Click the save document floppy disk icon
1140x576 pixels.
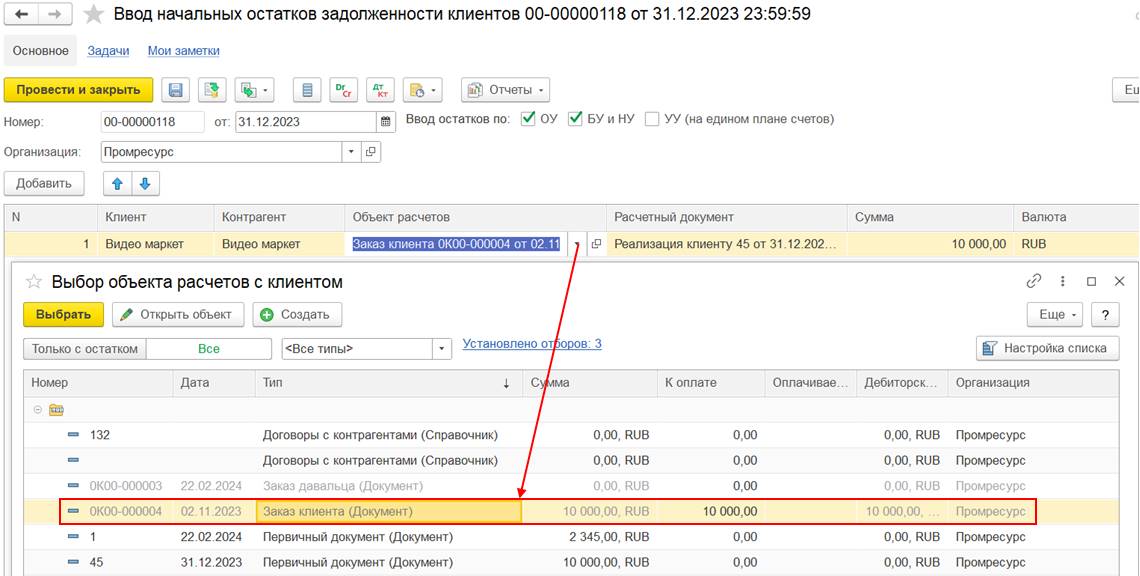[176, 90]
